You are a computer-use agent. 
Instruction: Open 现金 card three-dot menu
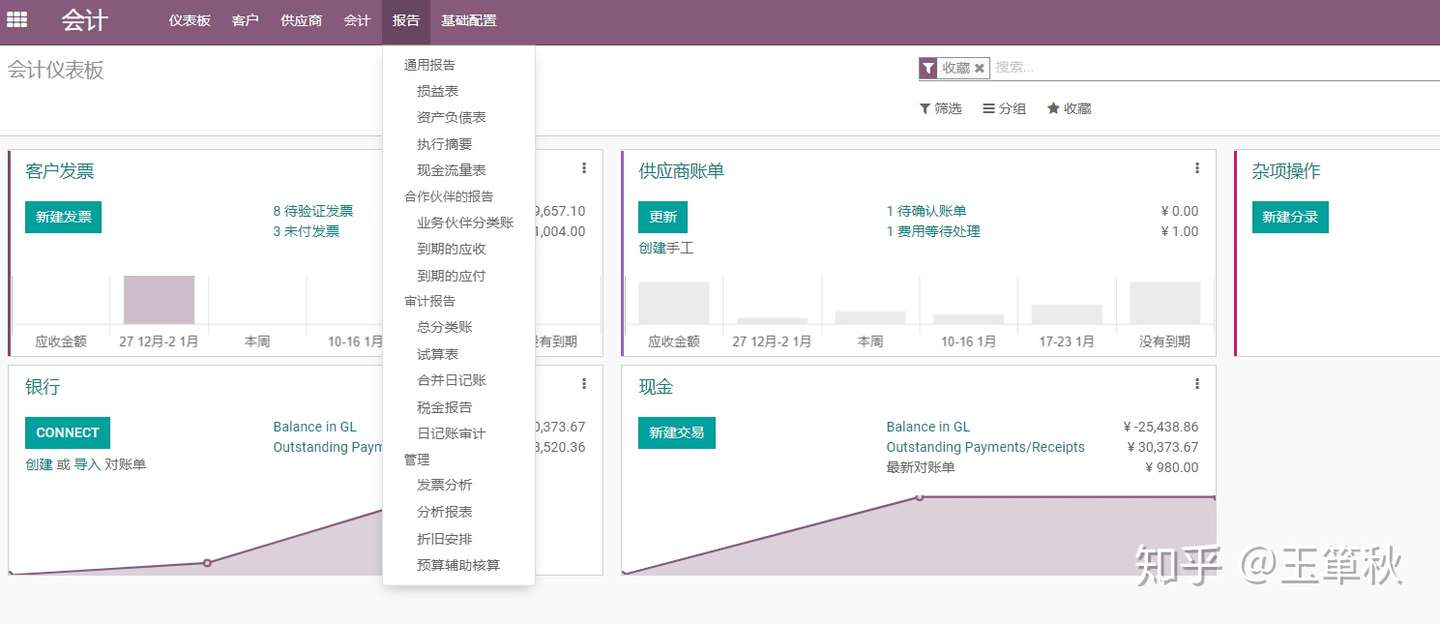(x=1197, y=384)
